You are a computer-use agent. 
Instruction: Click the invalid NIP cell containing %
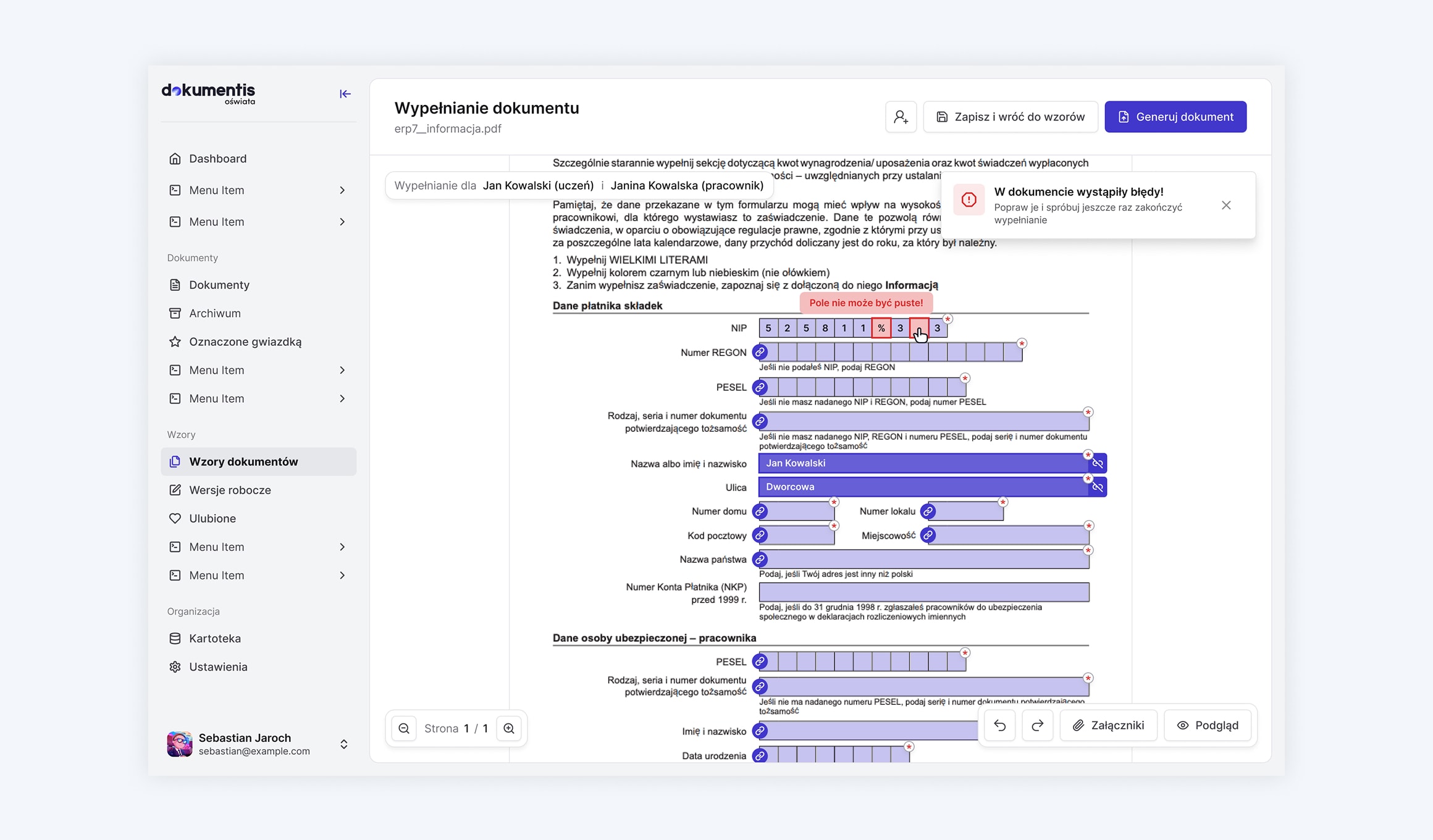click(x=881, y=328)
